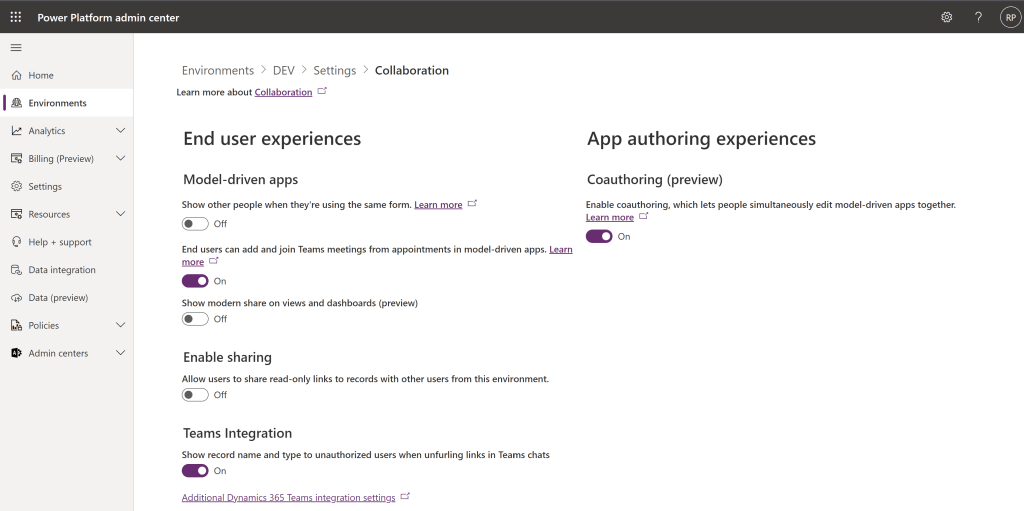The width and height of the screenshot is (1024, 511).
Task: Expand the Analytics menu chevron
Action: 120,131
